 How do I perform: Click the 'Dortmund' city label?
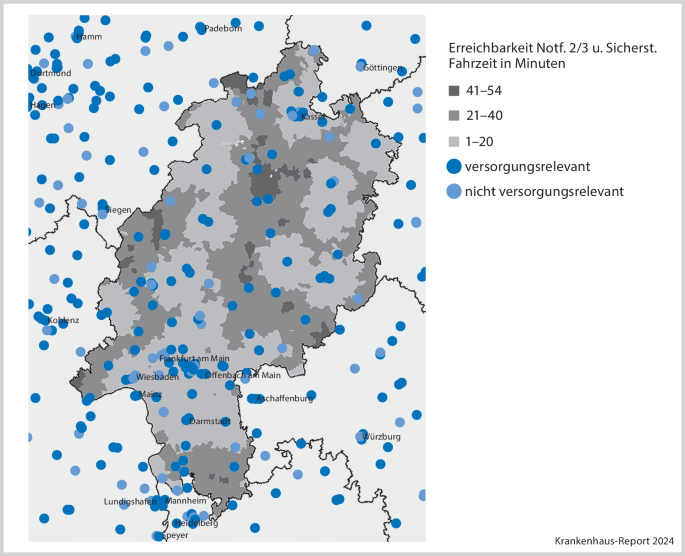pyautogui.click(x=51, y=73)
